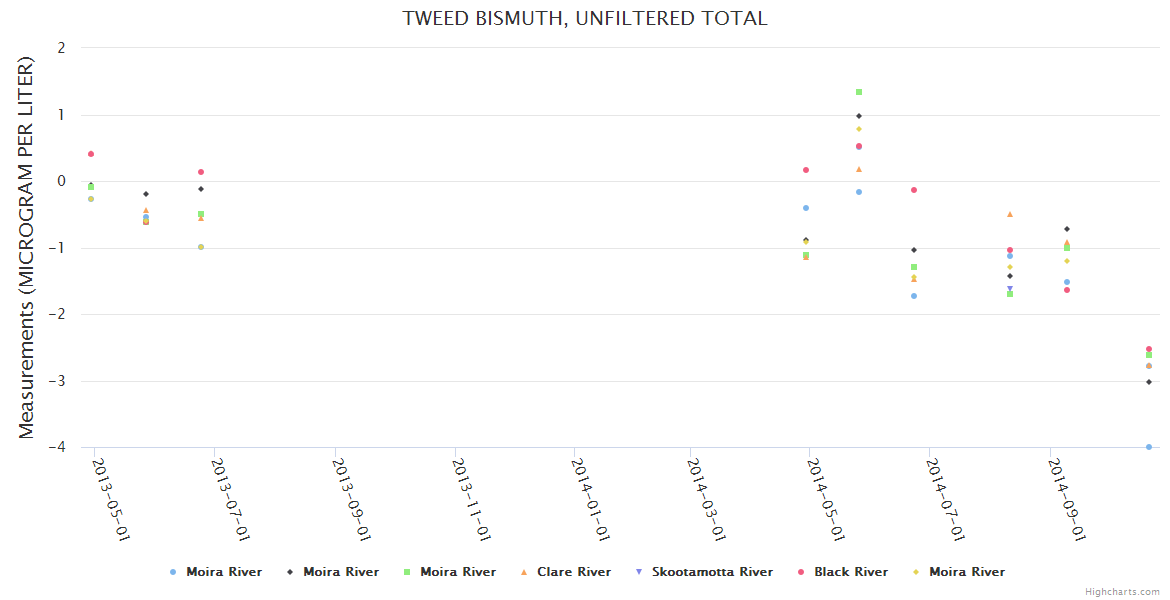Hide the Skootamotta River series via its label
The image size is (1170, 600).
coord(712,572)
